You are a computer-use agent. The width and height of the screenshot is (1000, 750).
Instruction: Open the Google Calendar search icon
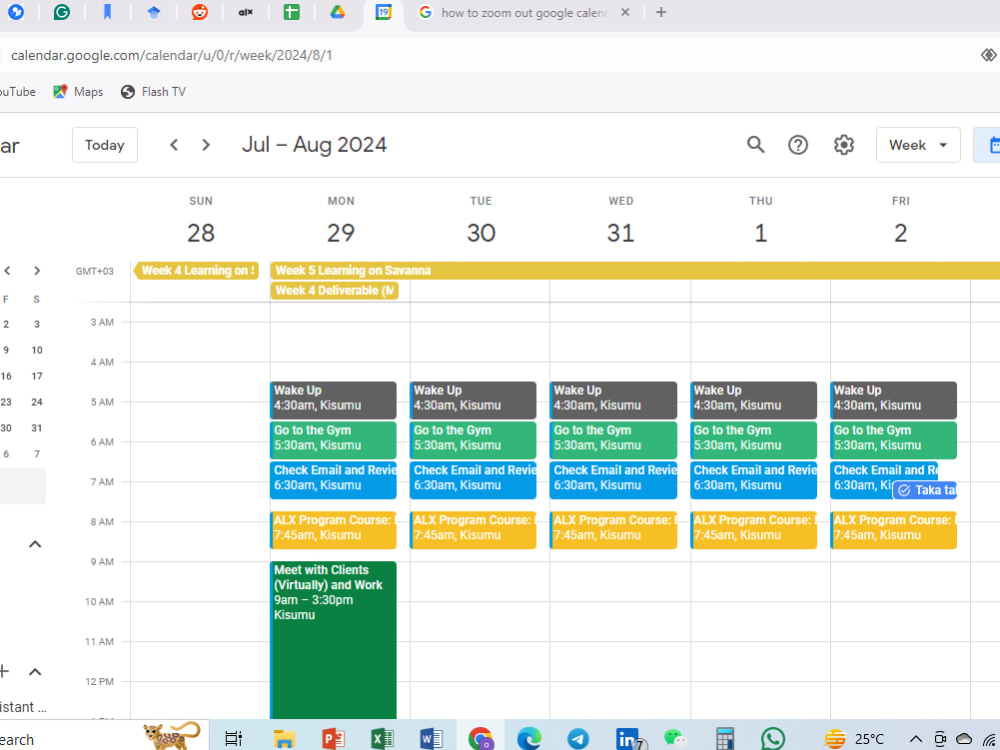pyautogui.click(x=756, y=145)
